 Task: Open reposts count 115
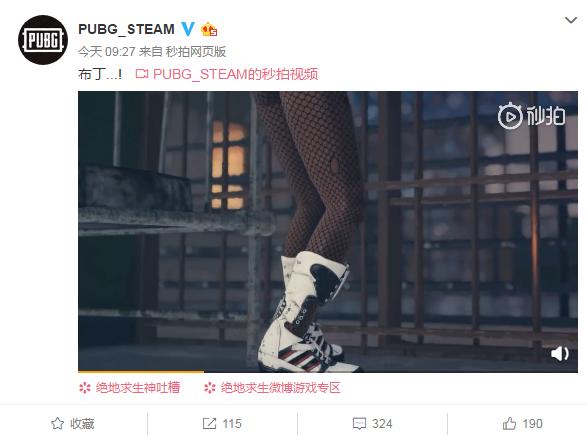232,424
